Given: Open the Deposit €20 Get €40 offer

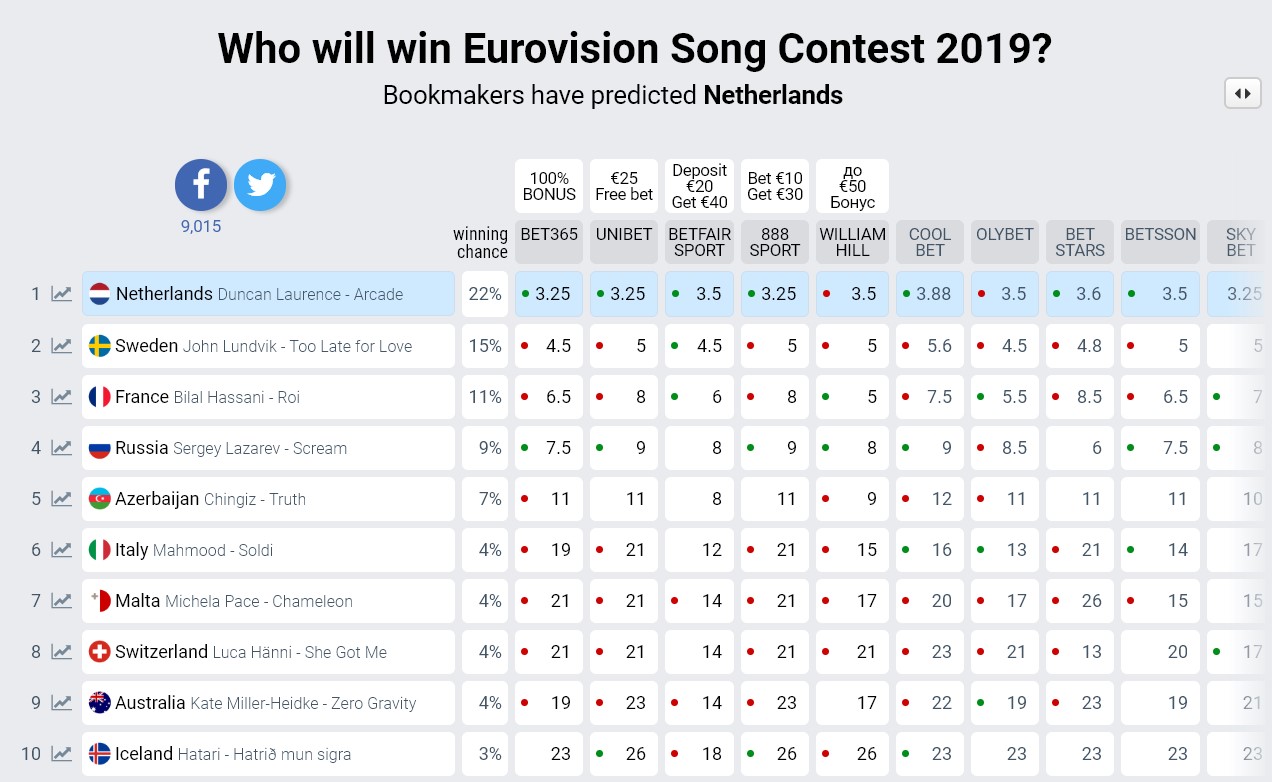Looking at the screenshot, I should (699, 186).
